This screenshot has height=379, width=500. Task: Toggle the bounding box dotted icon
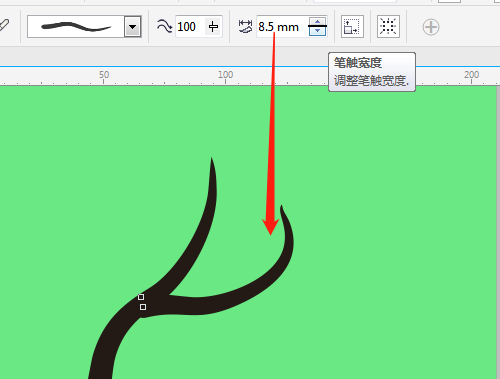[388, 26]
